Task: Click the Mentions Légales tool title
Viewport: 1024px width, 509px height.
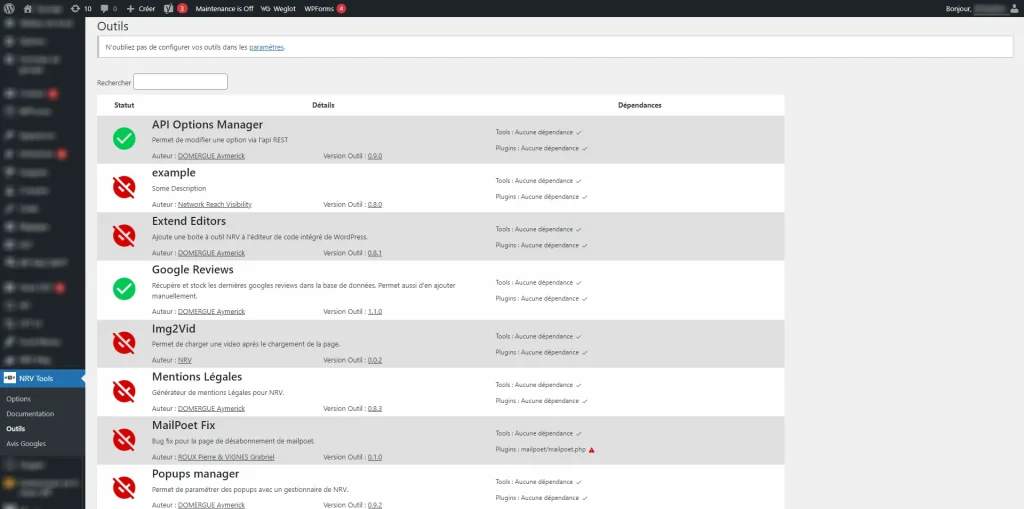Action: point(197,376)
